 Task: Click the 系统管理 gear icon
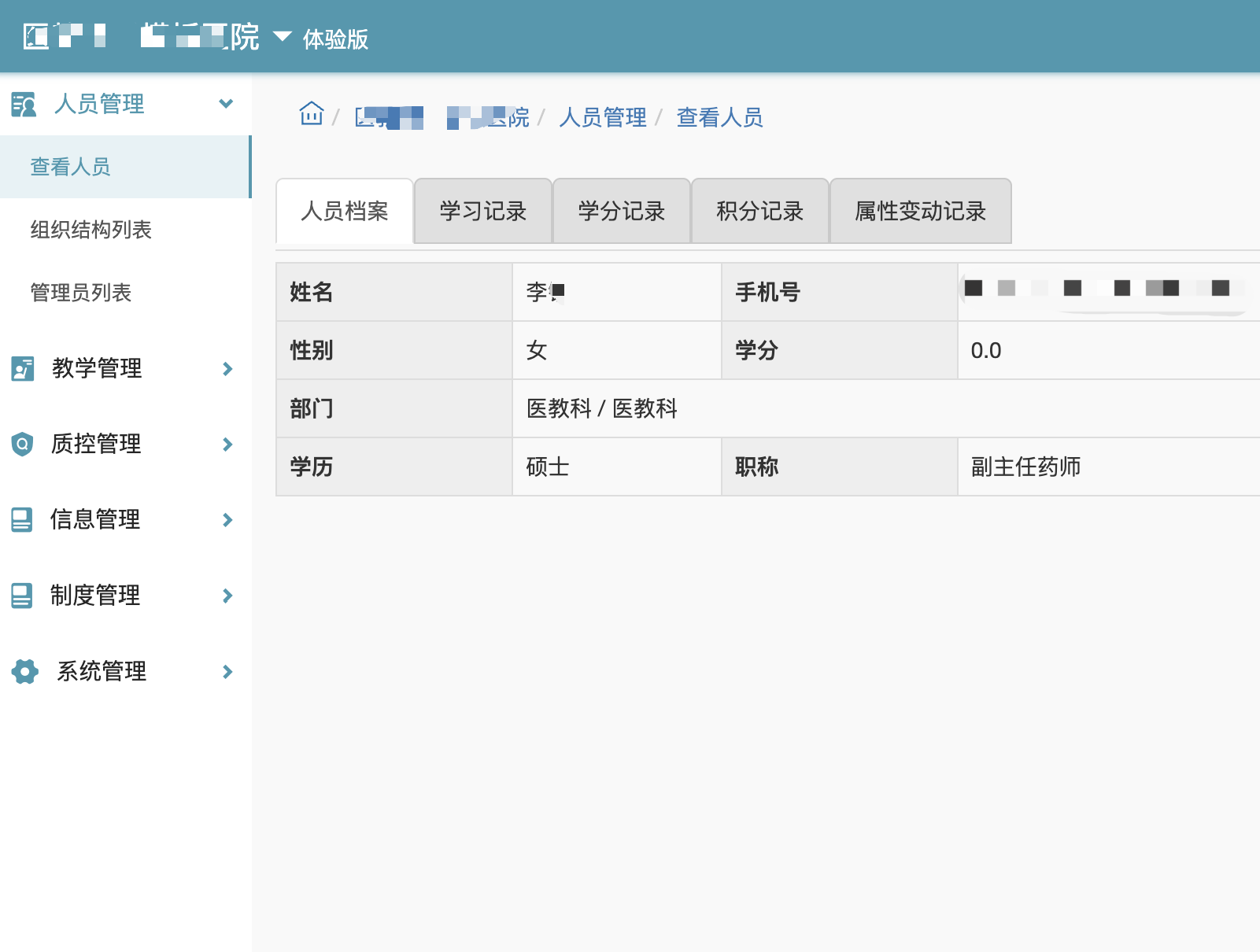24,671
